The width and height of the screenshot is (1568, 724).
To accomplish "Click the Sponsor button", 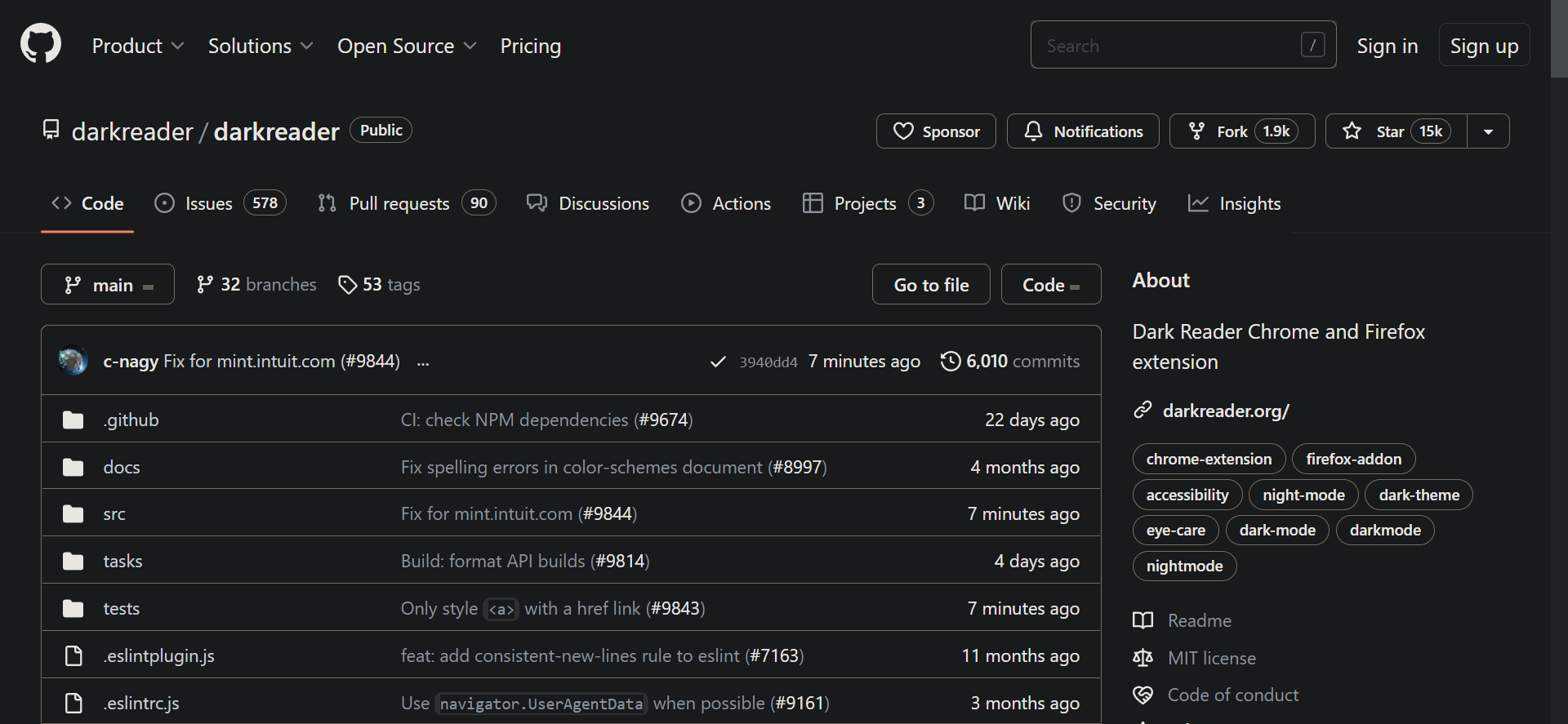I will [936, 131].
